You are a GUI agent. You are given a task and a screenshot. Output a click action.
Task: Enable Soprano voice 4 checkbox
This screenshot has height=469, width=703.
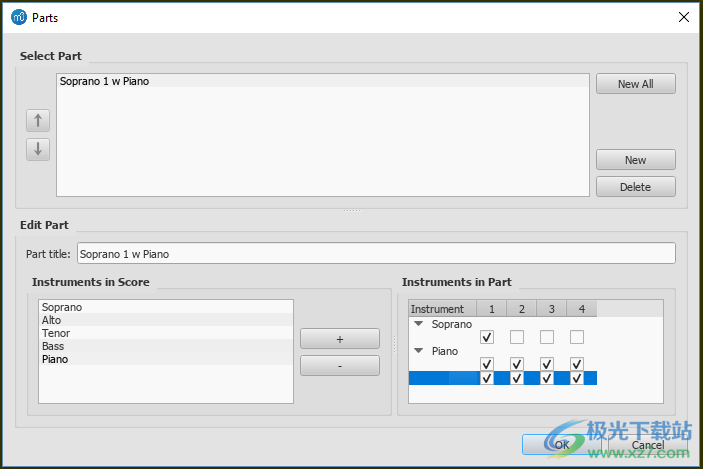(577, 337)
